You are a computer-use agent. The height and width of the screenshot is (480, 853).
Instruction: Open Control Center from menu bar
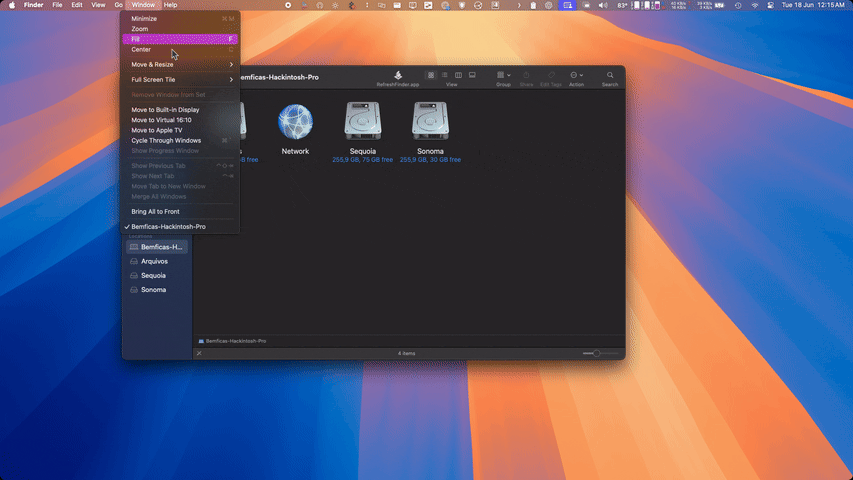770,5
